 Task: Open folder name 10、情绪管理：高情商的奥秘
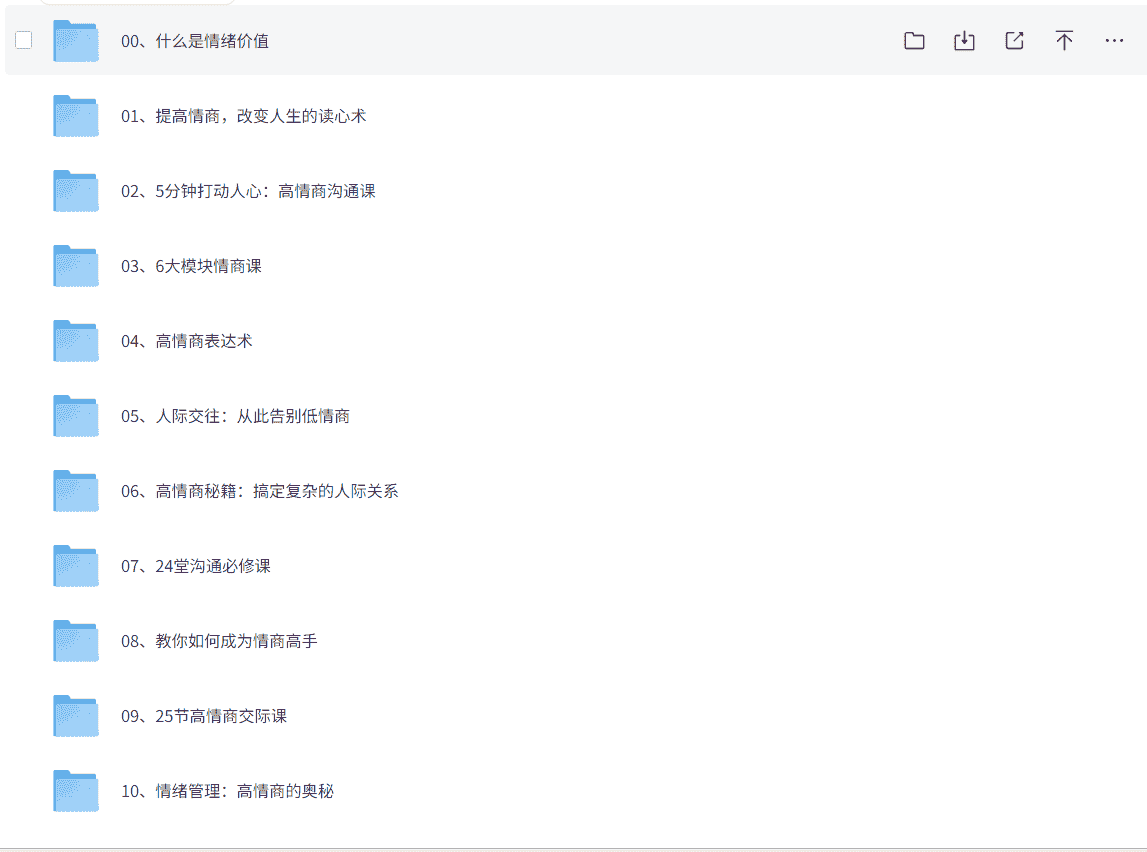coord(227,791)
